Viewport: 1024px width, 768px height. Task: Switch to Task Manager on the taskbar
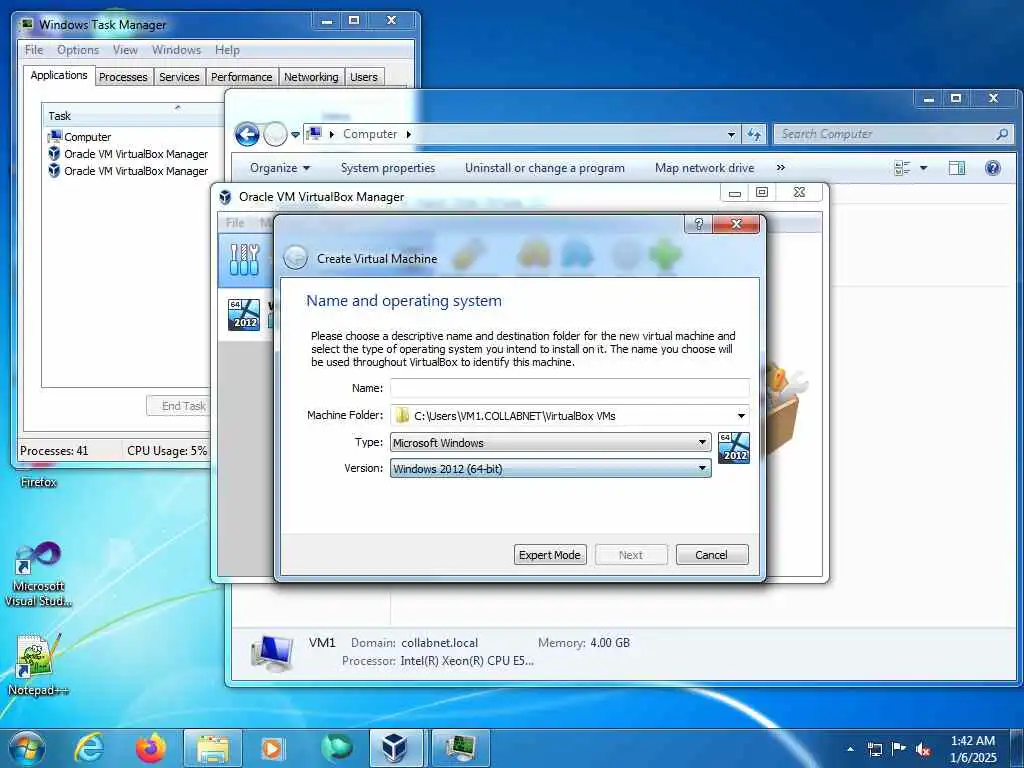[460, 748]
